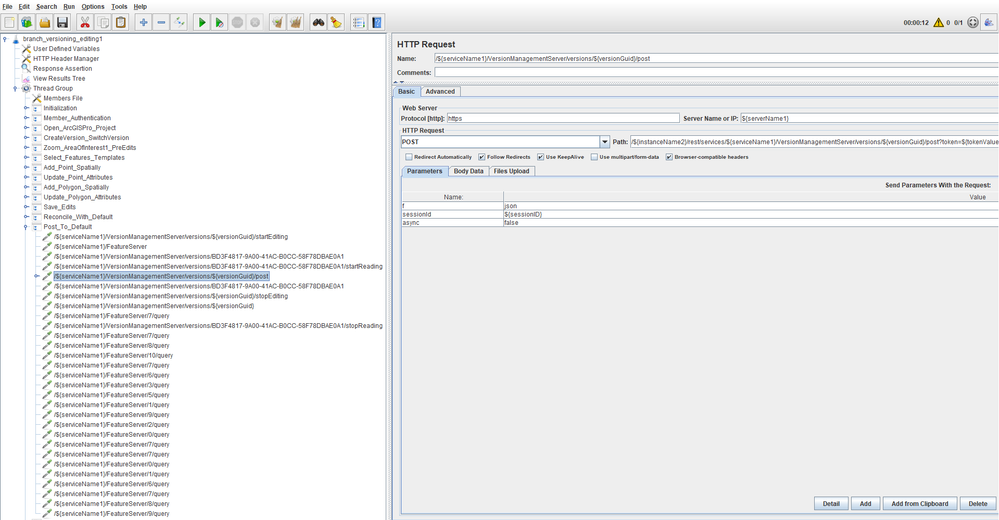Click the Save test plan icon
Viewport: 999px width, 520px height.
(x=62, y=22)
